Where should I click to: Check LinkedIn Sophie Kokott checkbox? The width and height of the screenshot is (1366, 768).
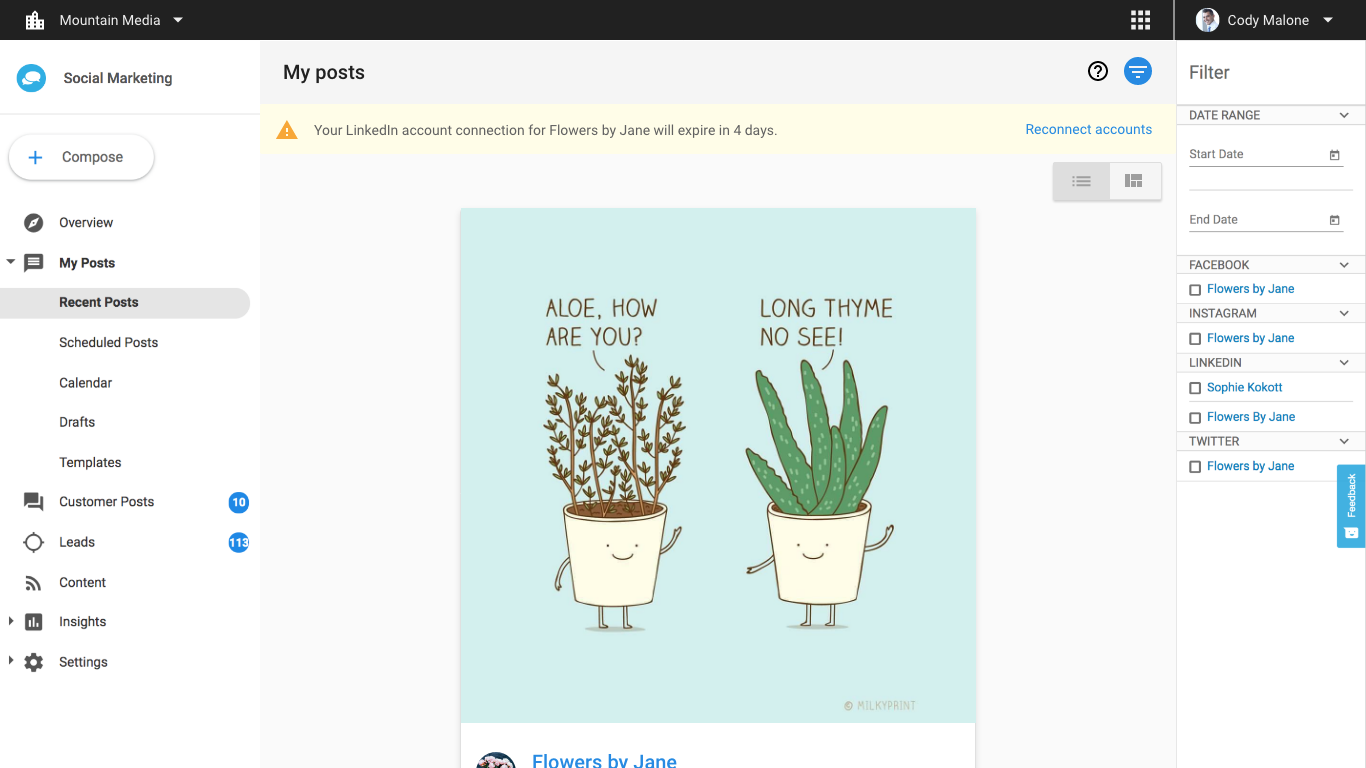(1195, 388)
